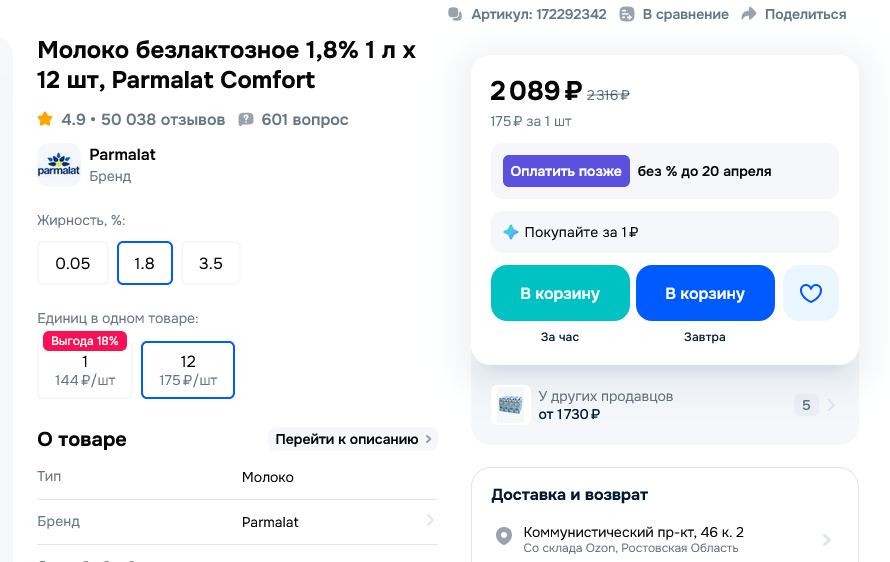The width and height of the screenshot is (890, 562).
Task: Add to cart for delivery "За час"
Action: 560,293
